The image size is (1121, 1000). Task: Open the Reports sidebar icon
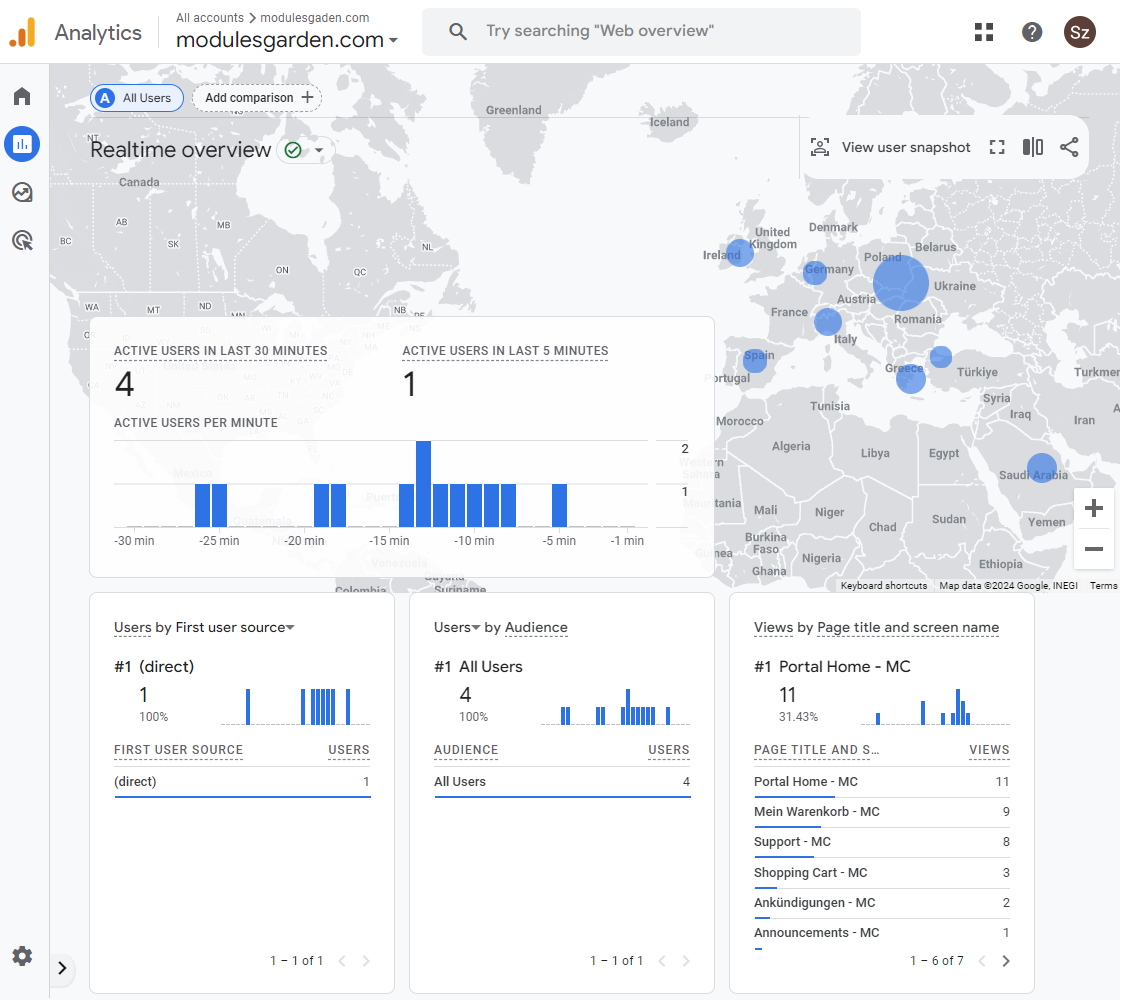[22, 144]
